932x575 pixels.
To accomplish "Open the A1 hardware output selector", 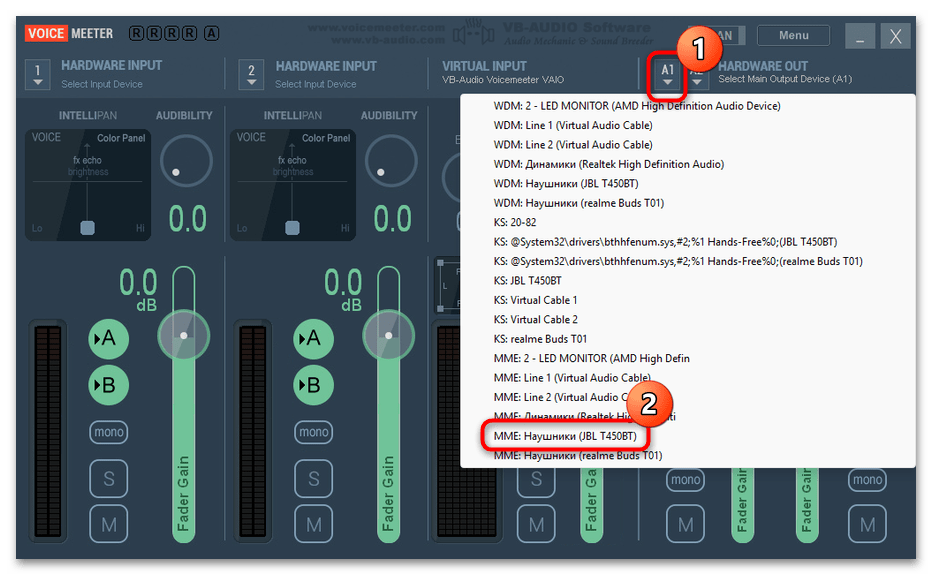I will (667, 74).
